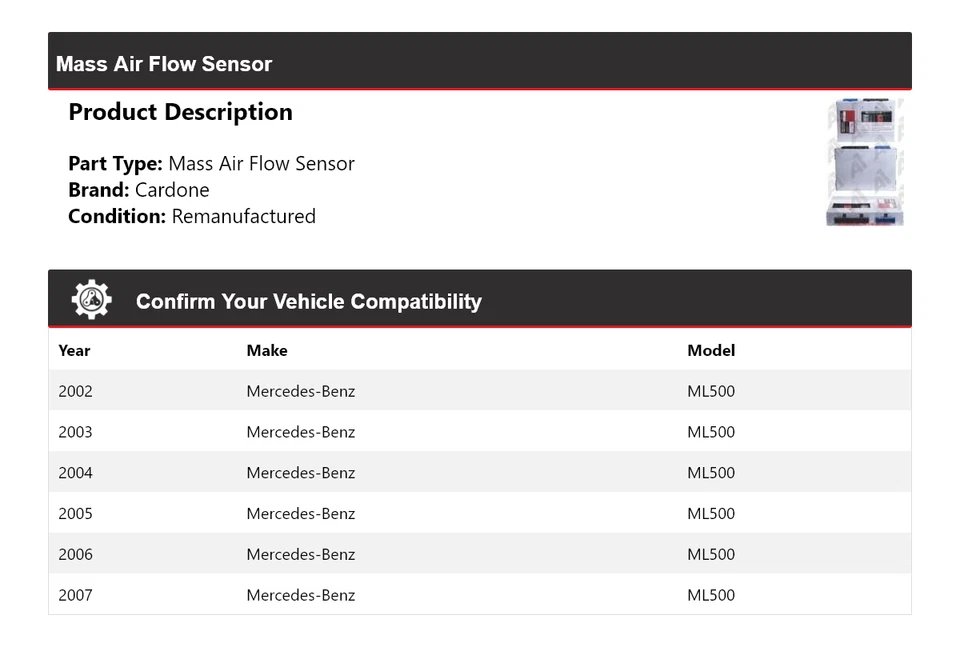The height and width of the screenshot is (647, 960).
Task: Select the 2002 year cell
Action: click(x=75, y=391)
